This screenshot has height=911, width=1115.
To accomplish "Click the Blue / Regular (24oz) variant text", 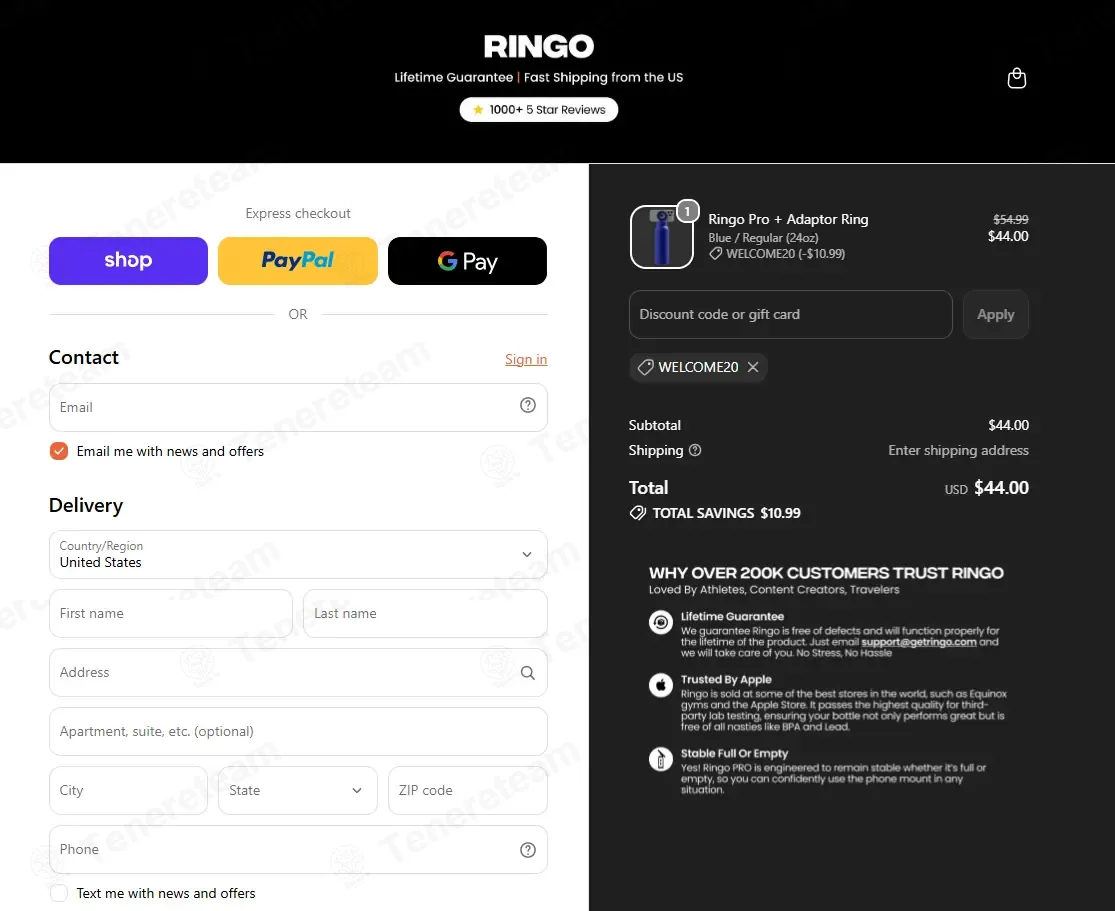I will (x=763, y=238).
